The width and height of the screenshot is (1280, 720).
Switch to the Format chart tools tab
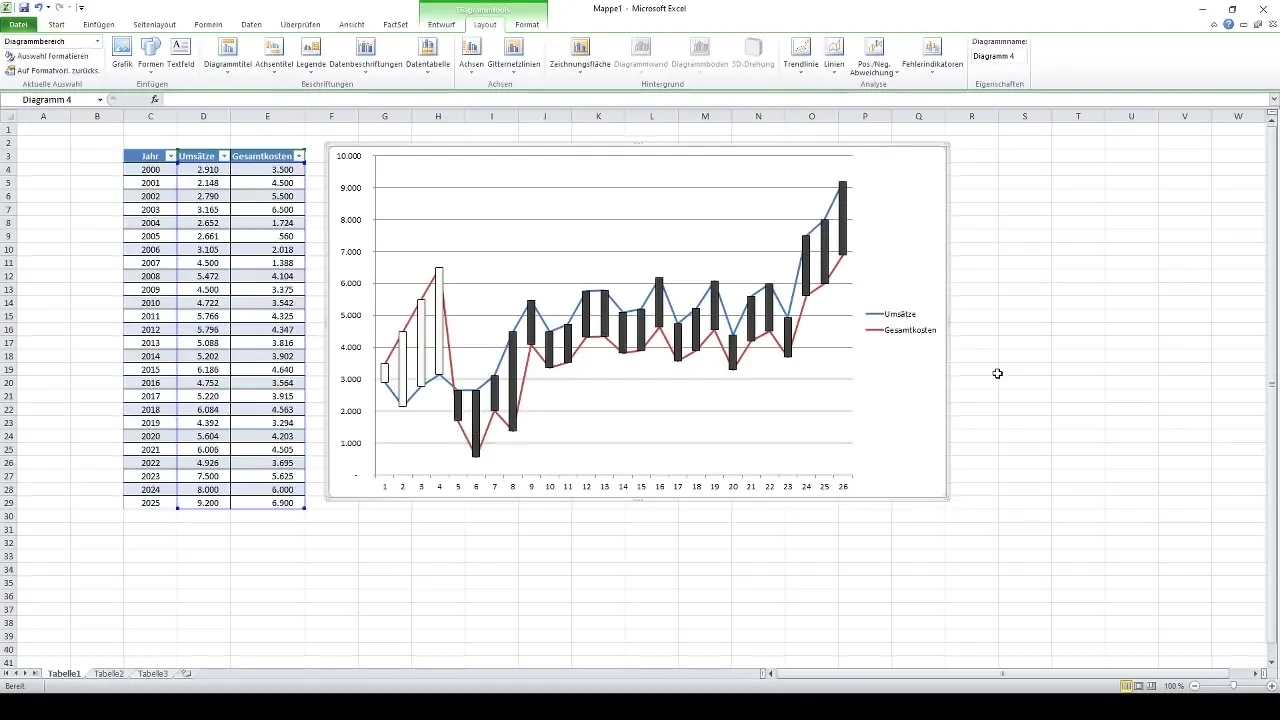click(x=527, y=24)
